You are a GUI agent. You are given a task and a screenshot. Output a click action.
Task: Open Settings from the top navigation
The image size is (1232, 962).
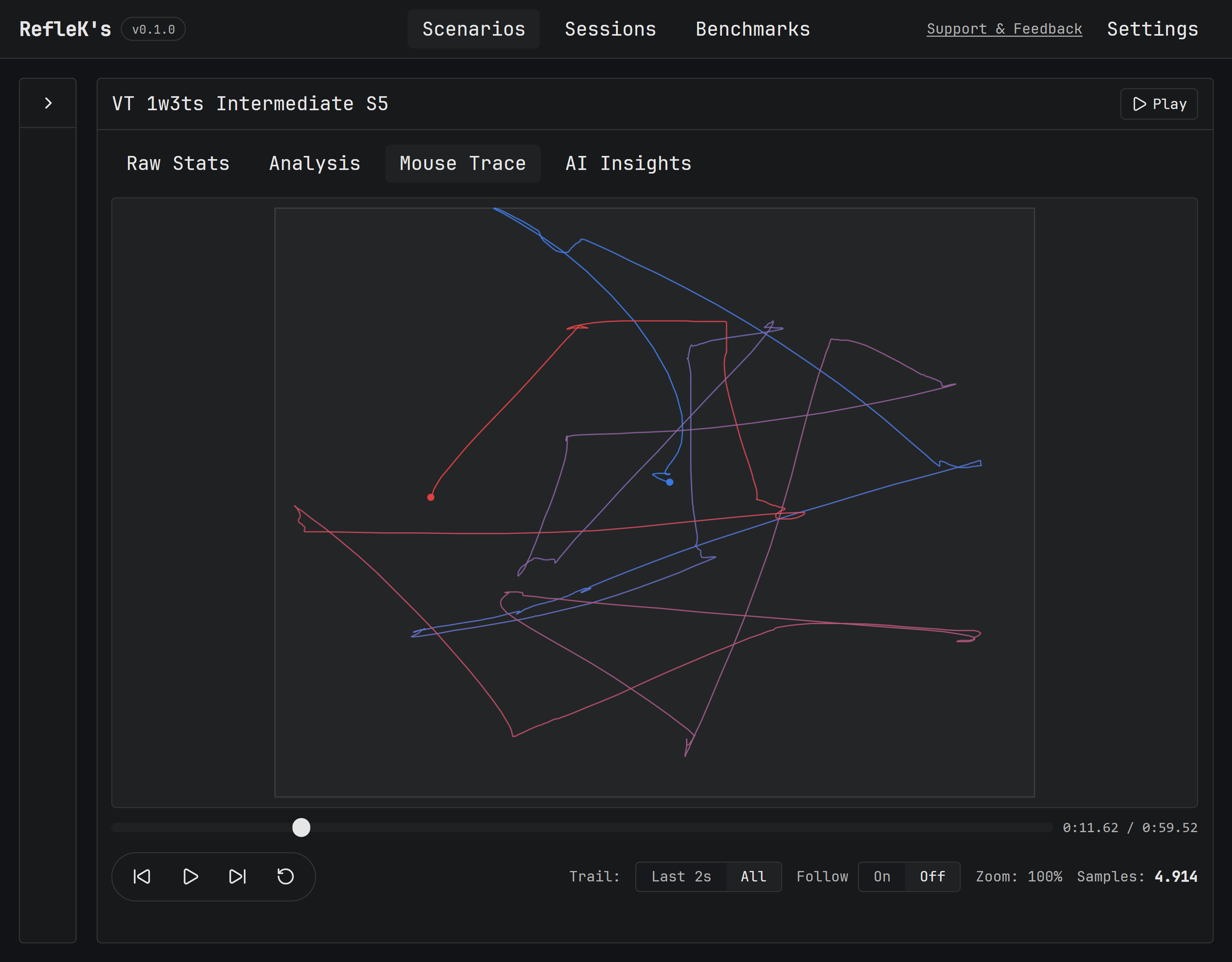1152,29
